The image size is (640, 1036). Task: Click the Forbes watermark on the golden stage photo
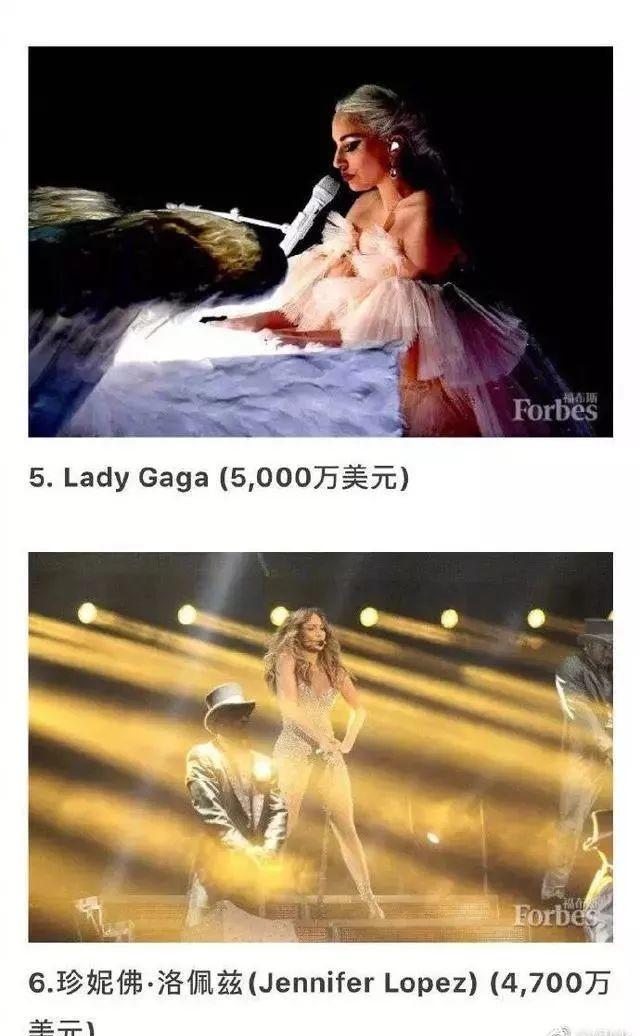(555, 914)
